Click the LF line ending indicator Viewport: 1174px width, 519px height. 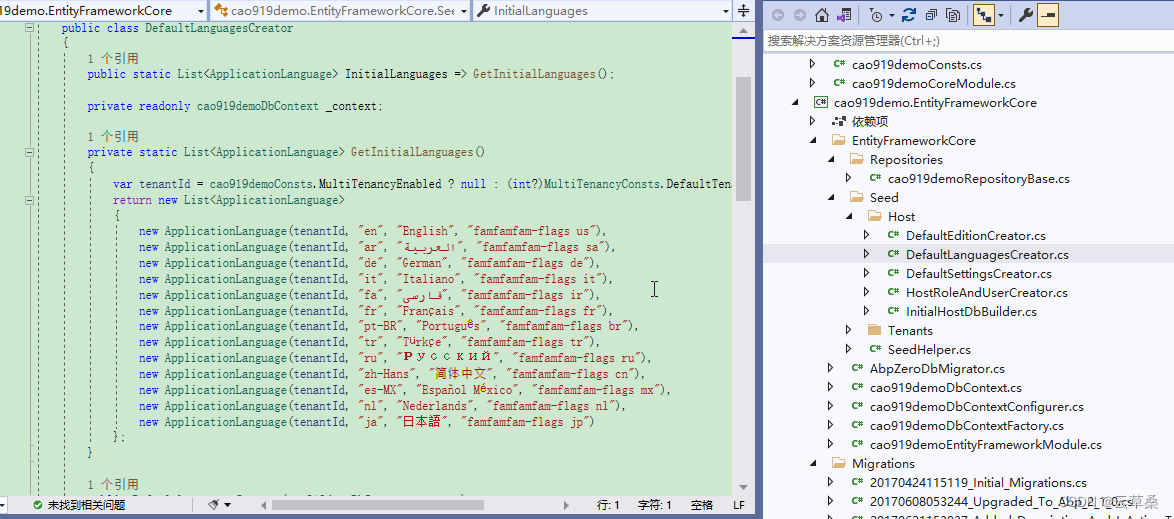(738, 506)
